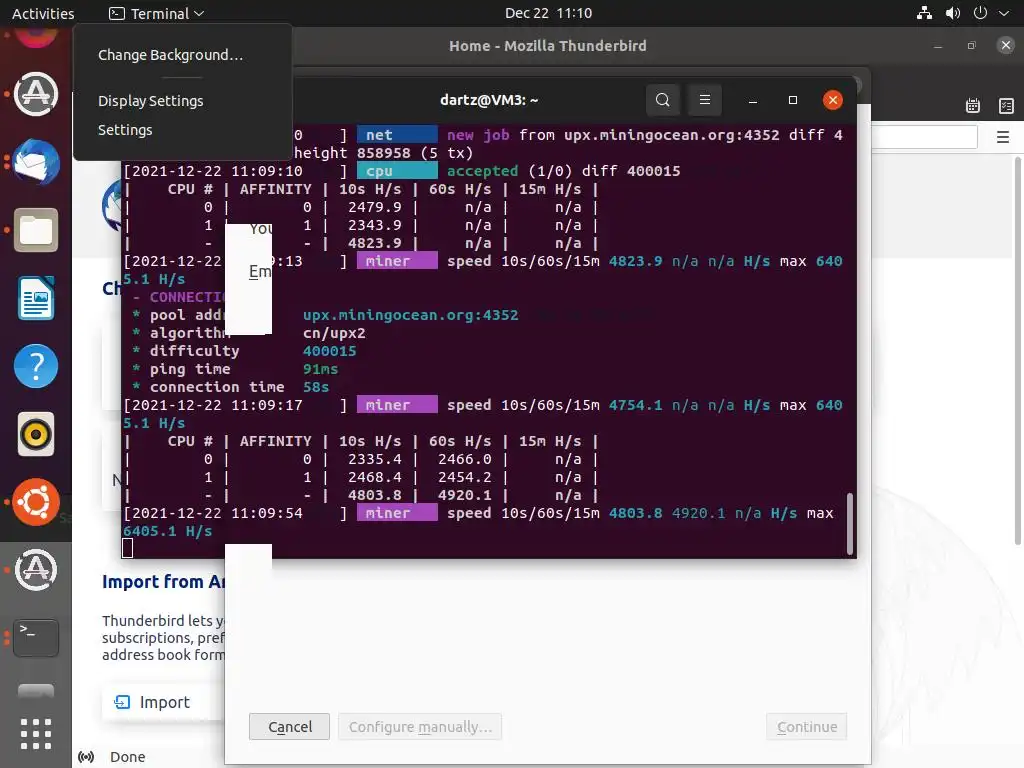Screen dimensions: 1024x768
Task: Open Thunderbird application menu icon
Action: pos(1003,137)
